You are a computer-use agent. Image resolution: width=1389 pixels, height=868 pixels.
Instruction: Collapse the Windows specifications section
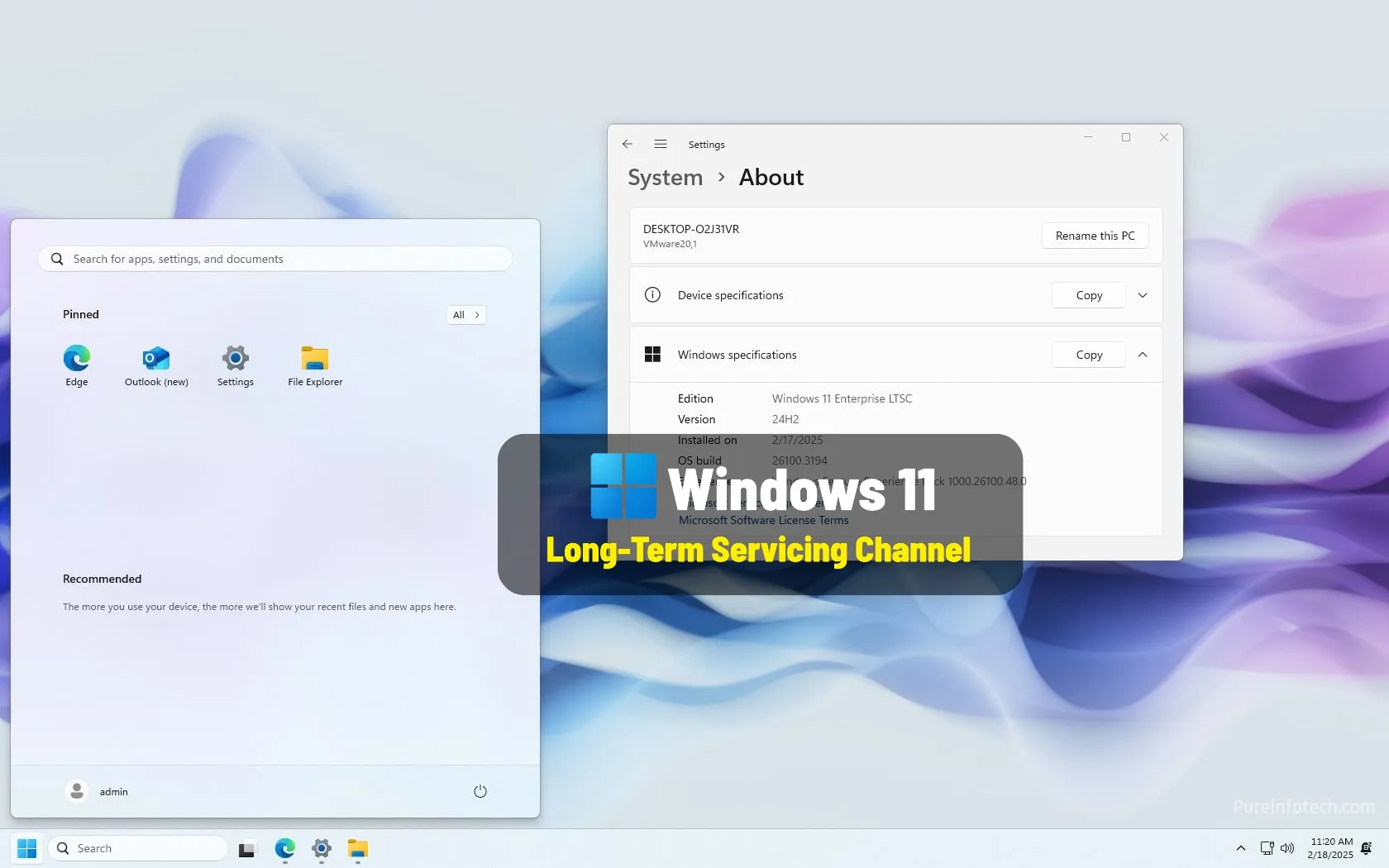(1142, 355)
